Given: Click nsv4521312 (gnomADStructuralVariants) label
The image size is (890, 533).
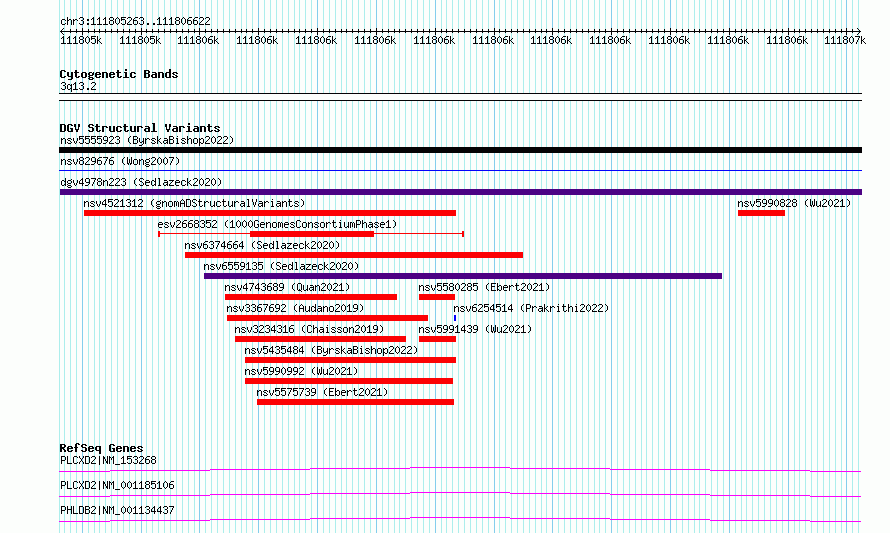Looking at the screenshot, I should tap(194, 203).
